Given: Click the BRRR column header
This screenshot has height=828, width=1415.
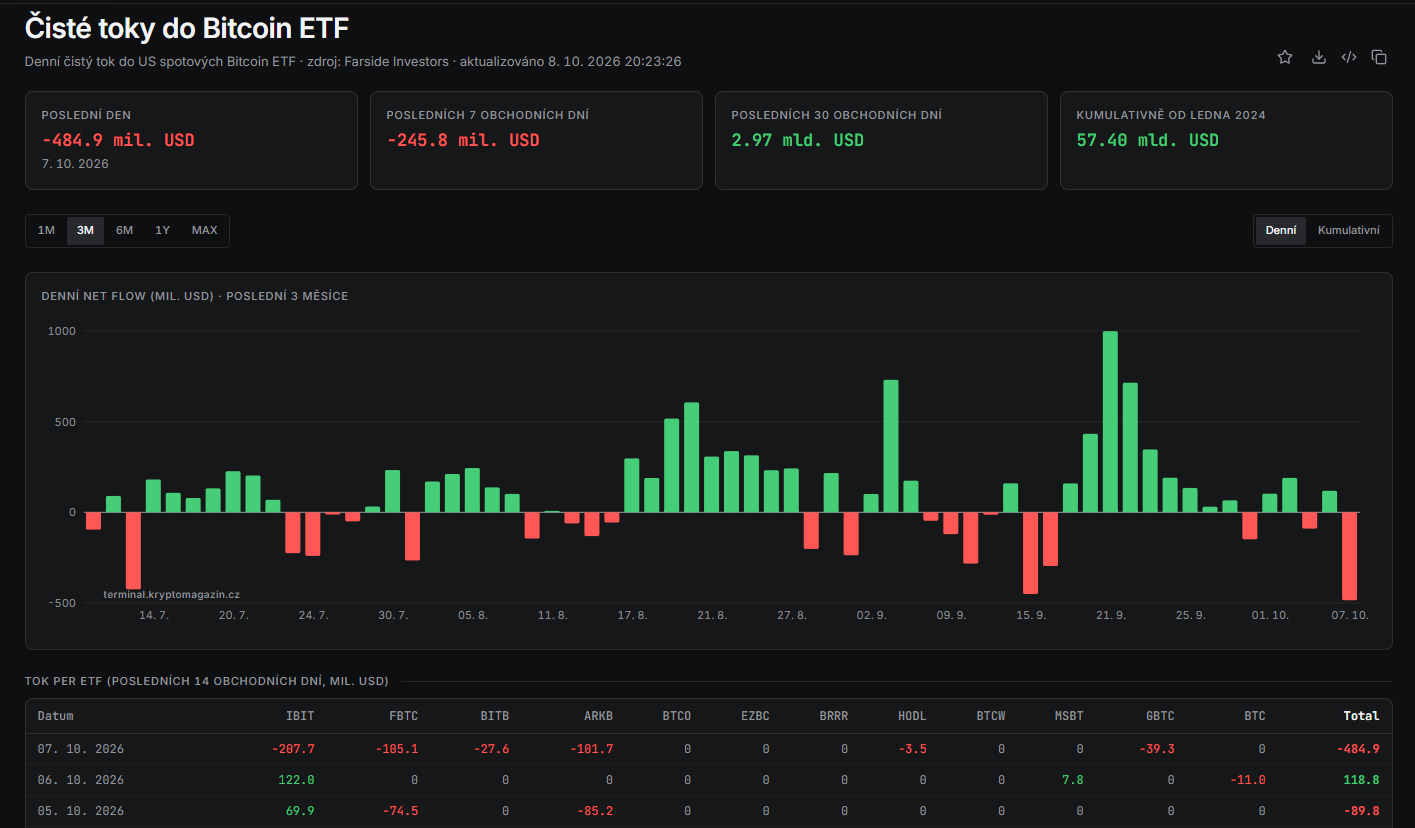Looking at the screenshot, I should click(833, 716).
